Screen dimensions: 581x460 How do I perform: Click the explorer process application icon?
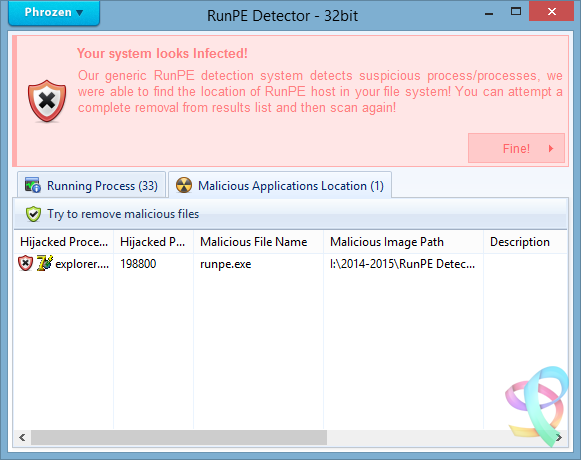click(x=44, y=263)
